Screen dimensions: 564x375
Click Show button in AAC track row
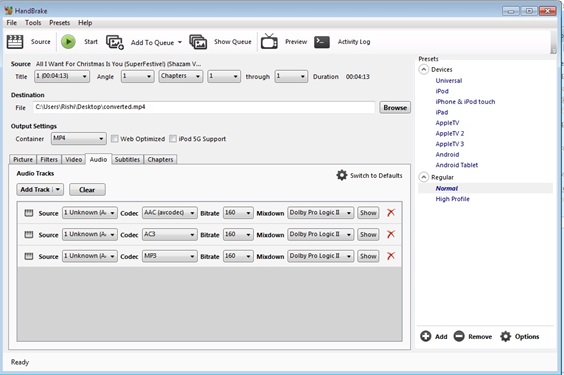tap(368, 213)
